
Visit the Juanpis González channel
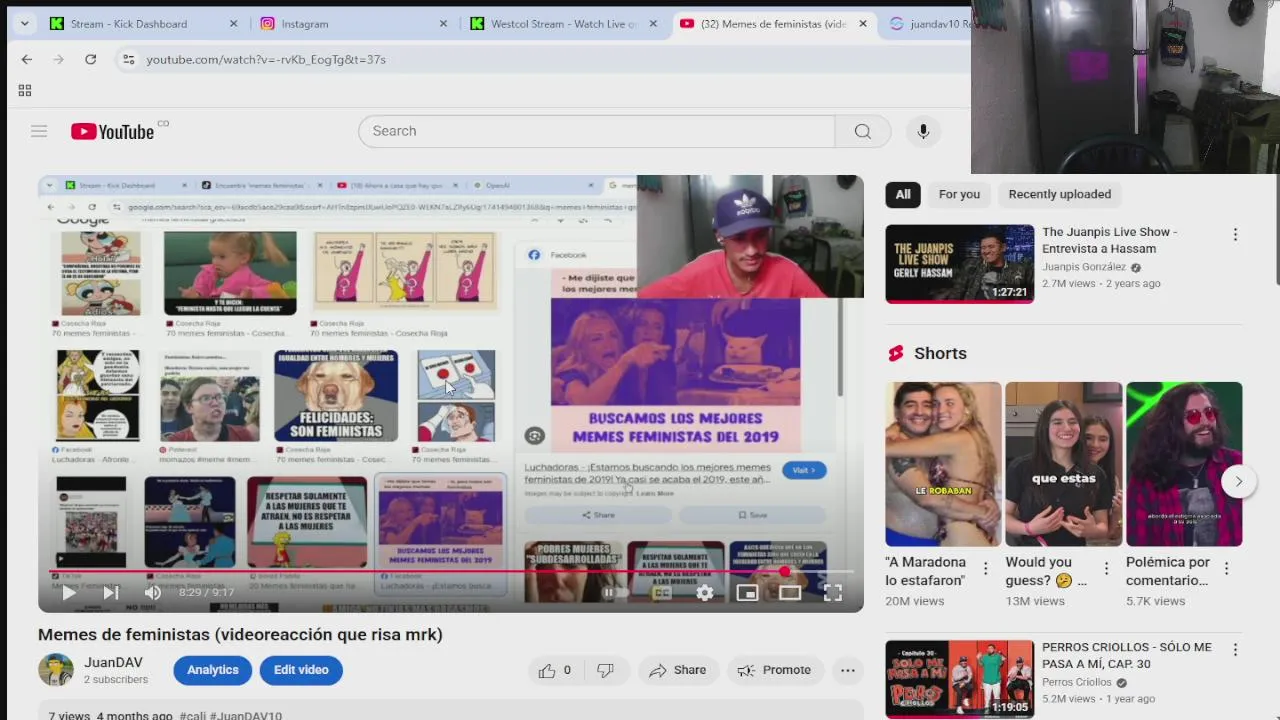(x=1084, y=267)
